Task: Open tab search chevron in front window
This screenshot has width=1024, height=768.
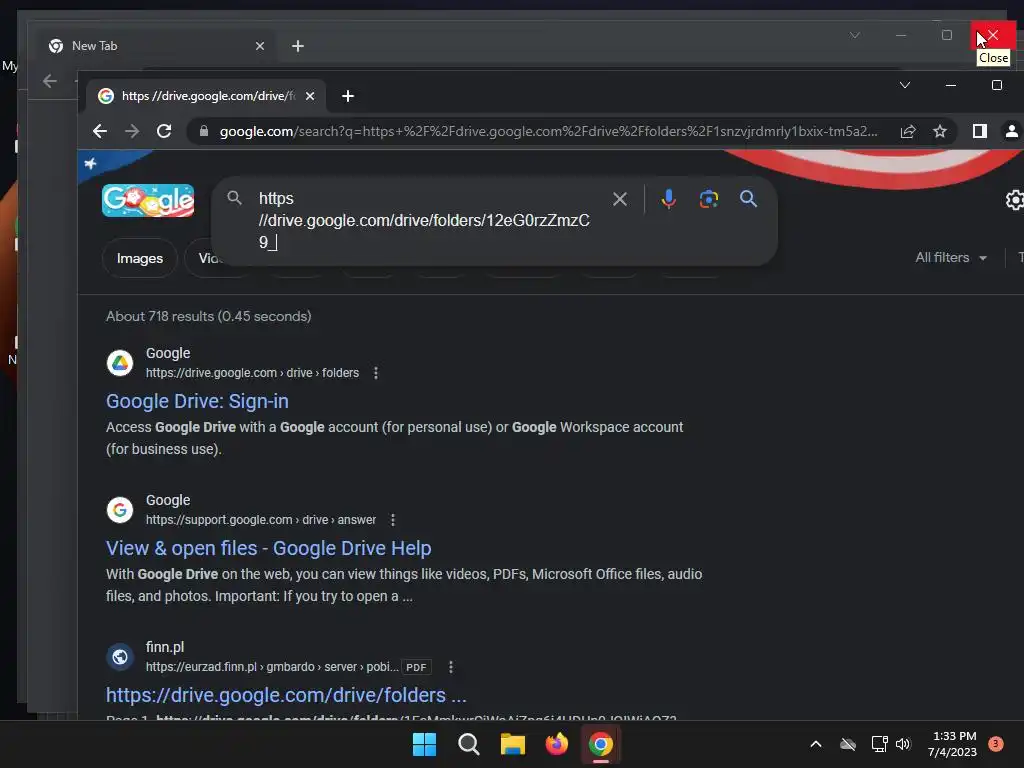Action: [904, 85]
